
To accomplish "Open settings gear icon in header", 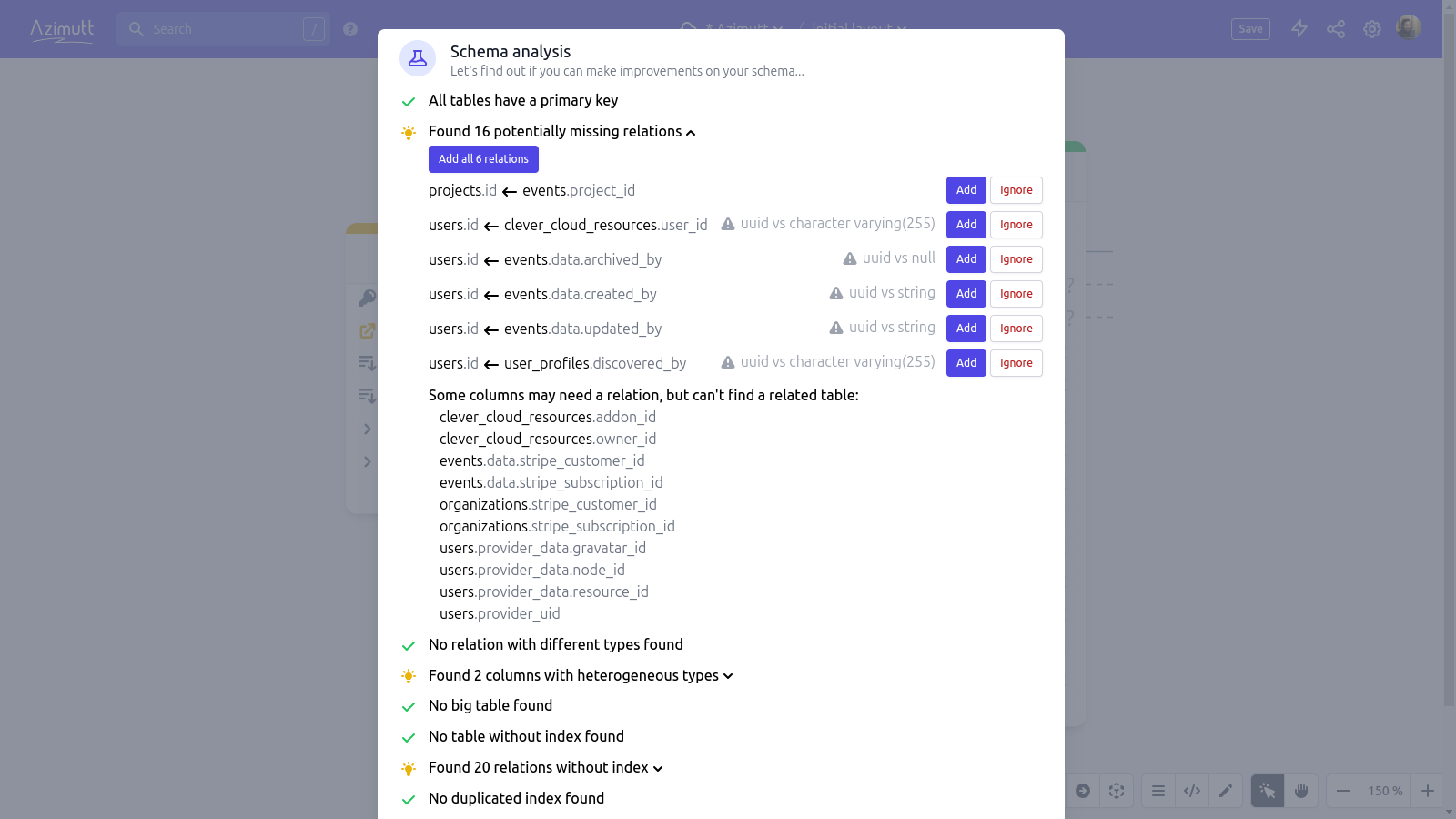I will (1372, 29).
